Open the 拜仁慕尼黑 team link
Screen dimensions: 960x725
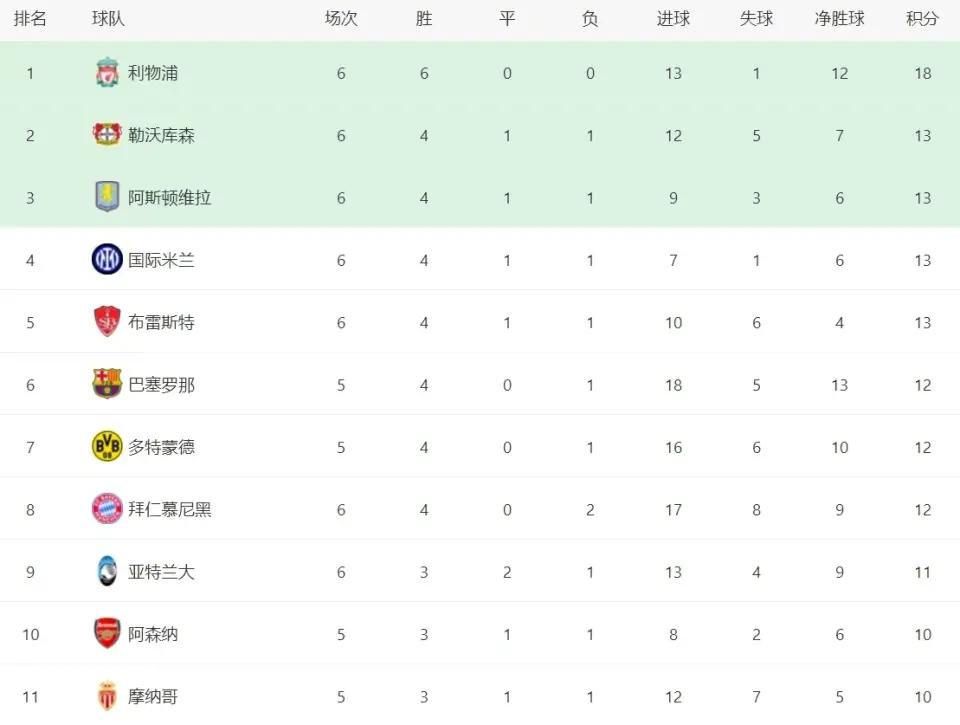coord(170,509)
